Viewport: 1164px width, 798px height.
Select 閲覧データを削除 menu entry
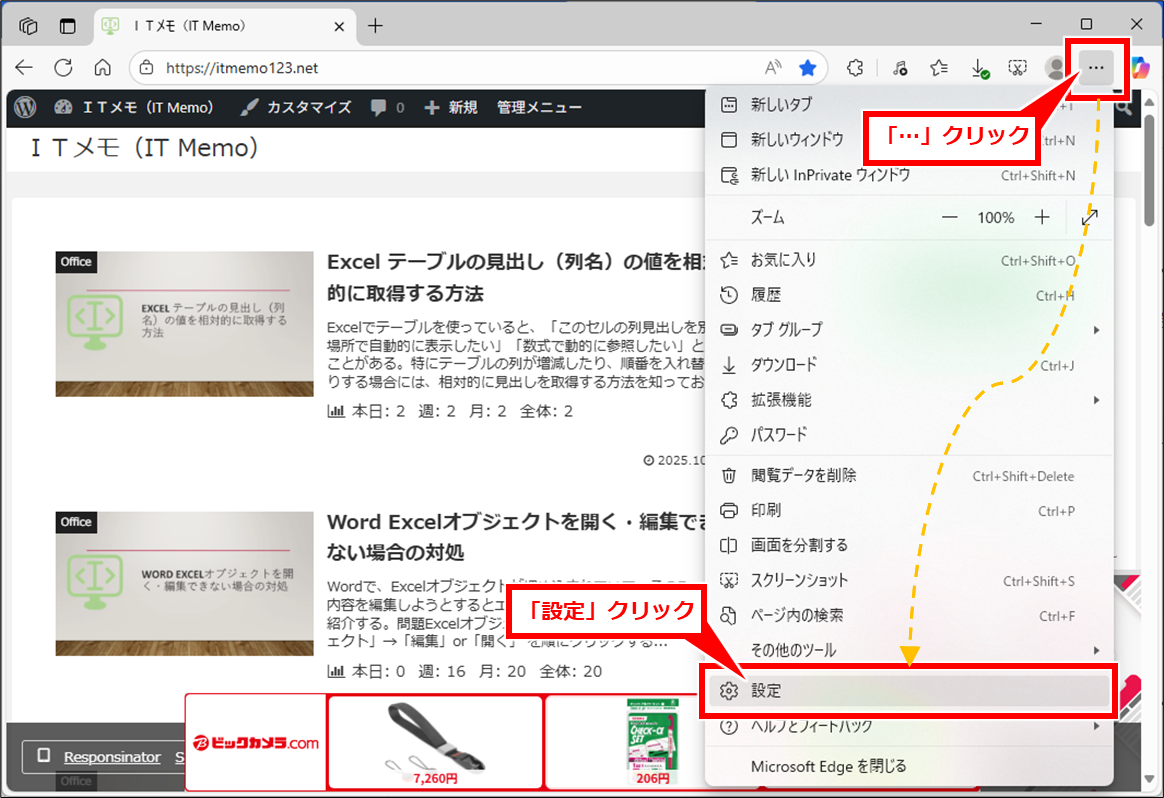coord(803,475)
